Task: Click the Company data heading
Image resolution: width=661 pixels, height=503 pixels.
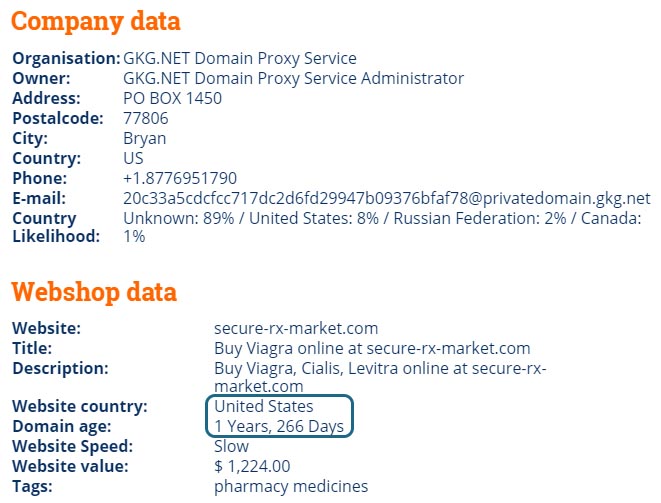Action: tap(96, 22)
